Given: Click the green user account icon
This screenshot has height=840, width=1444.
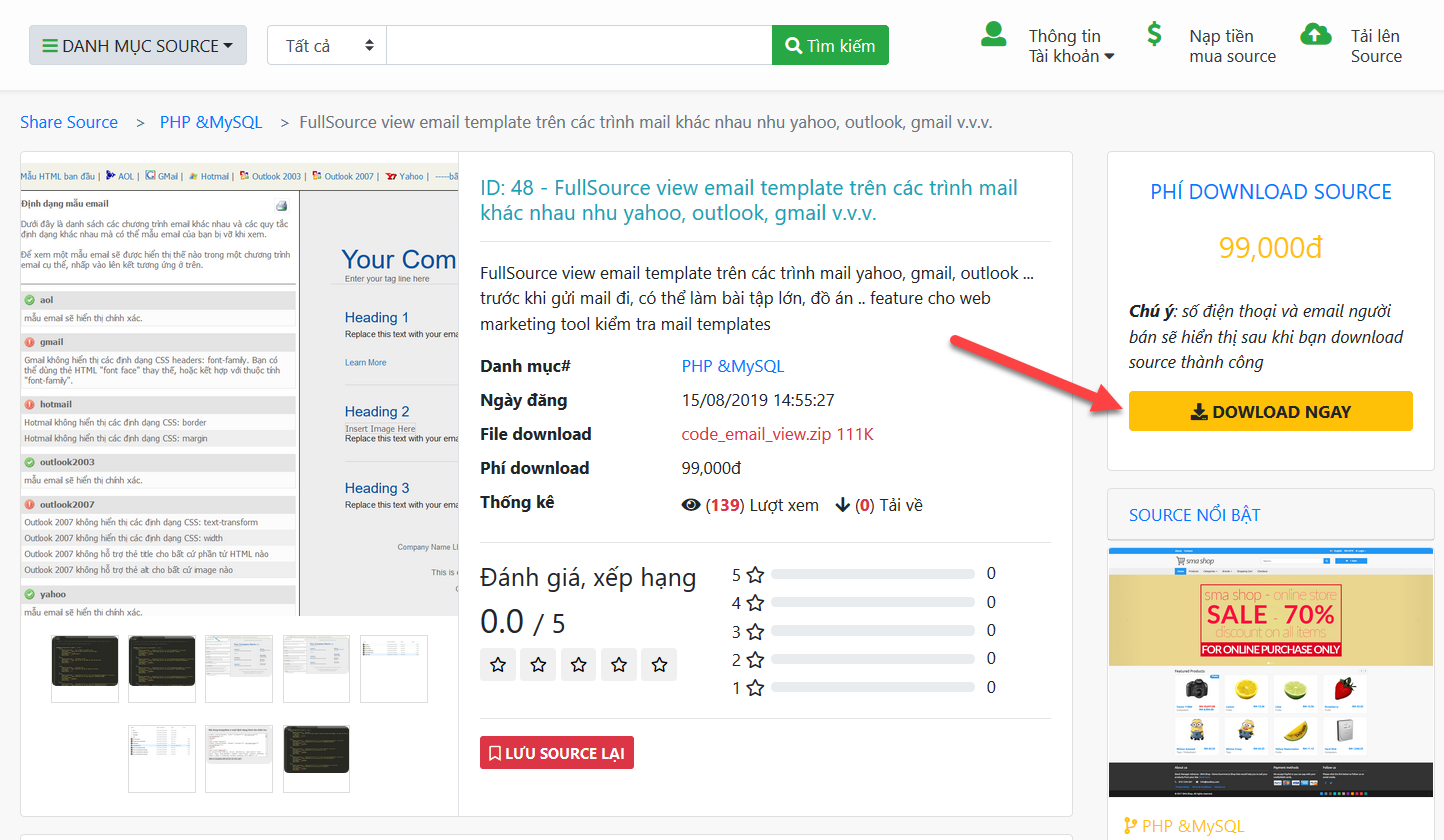Looking at the screenshot, I should [993, 35].
